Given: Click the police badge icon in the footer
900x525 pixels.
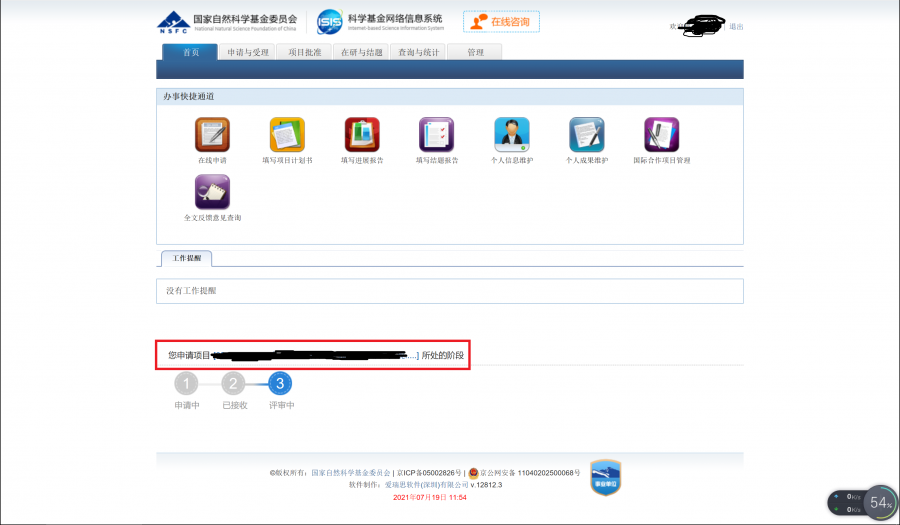Looking at the screenshot, I should 474,473.
